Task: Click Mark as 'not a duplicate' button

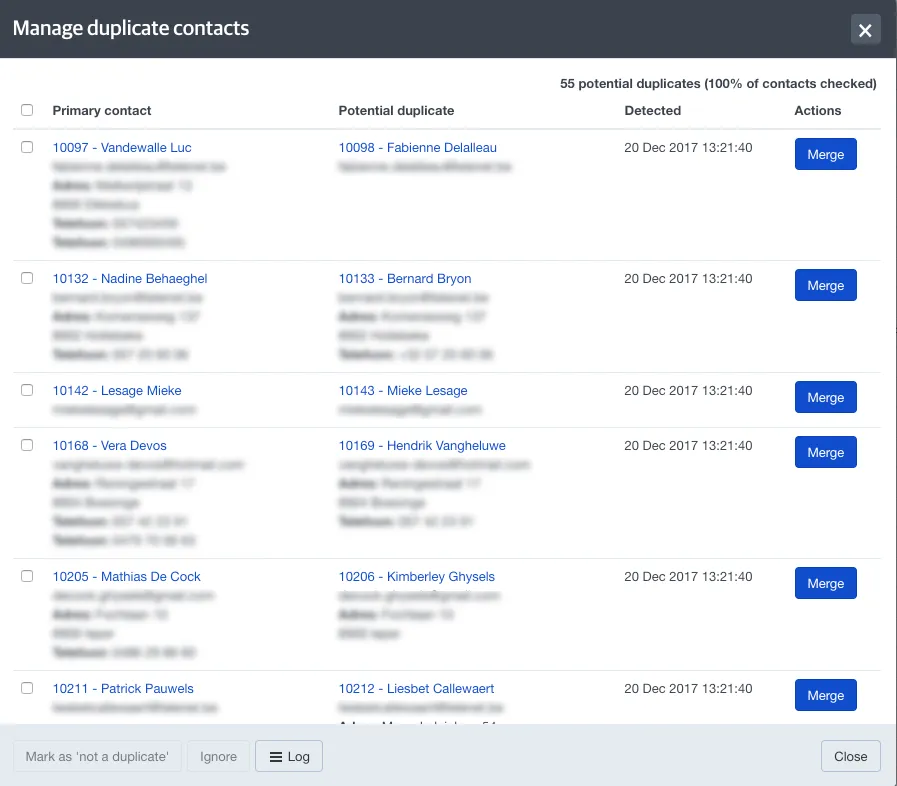Action: click(97, 756)
